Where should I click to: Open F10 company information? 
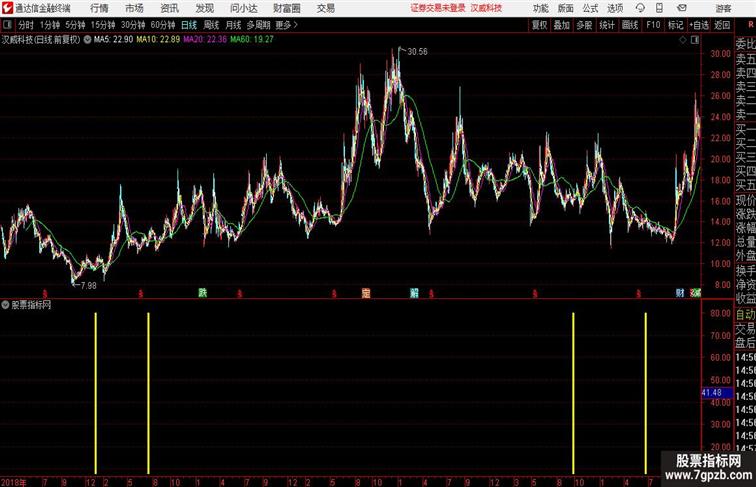(x=653, y=25)
